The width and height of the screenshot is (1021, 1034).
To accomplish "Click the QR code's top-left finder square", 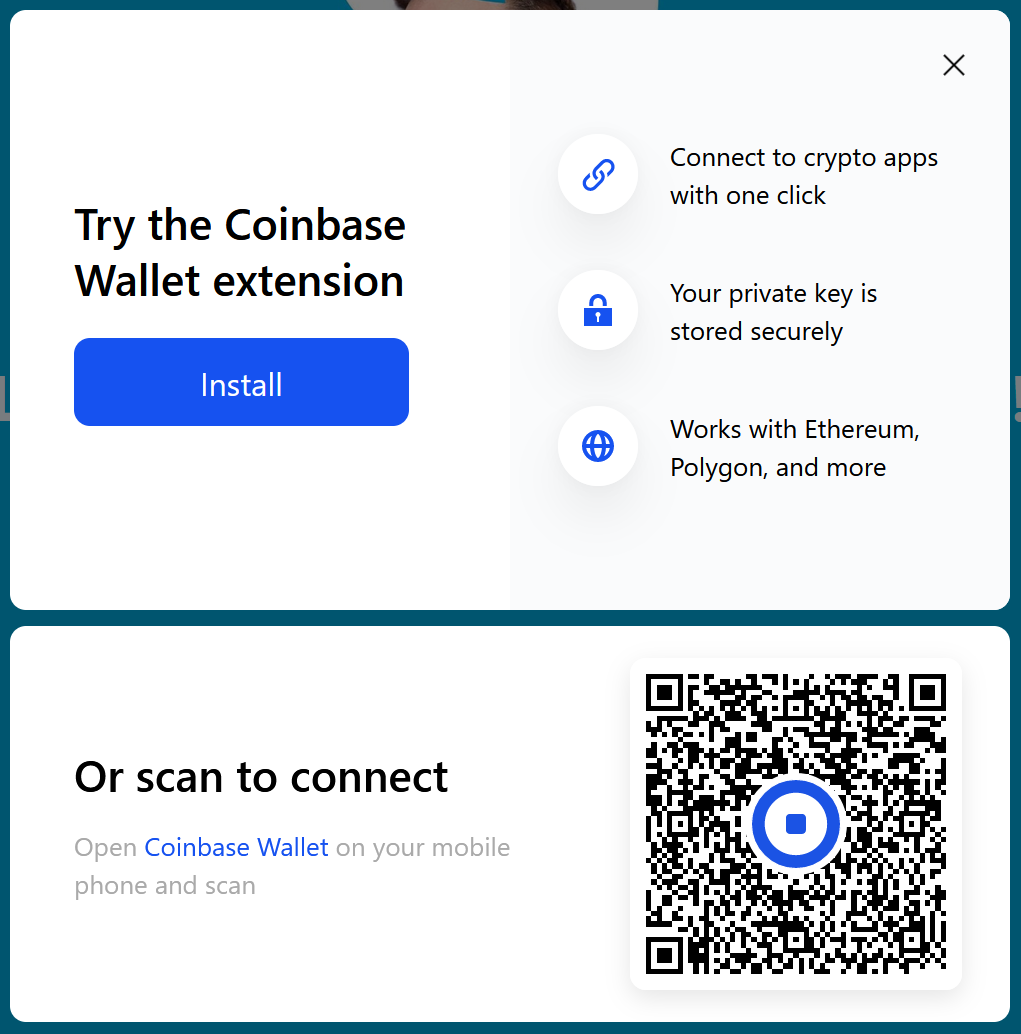I will coord(666,693).
